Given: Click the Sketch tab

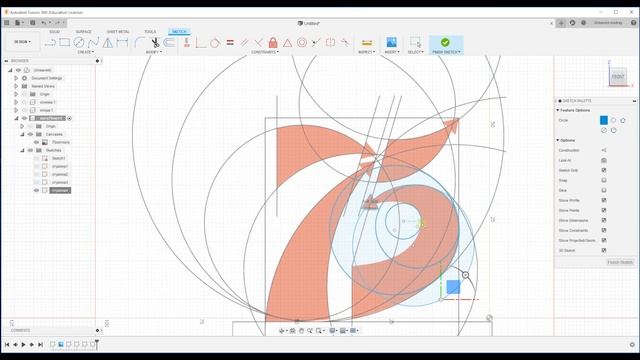Looking at the screenshot, I should click(179, 31).
